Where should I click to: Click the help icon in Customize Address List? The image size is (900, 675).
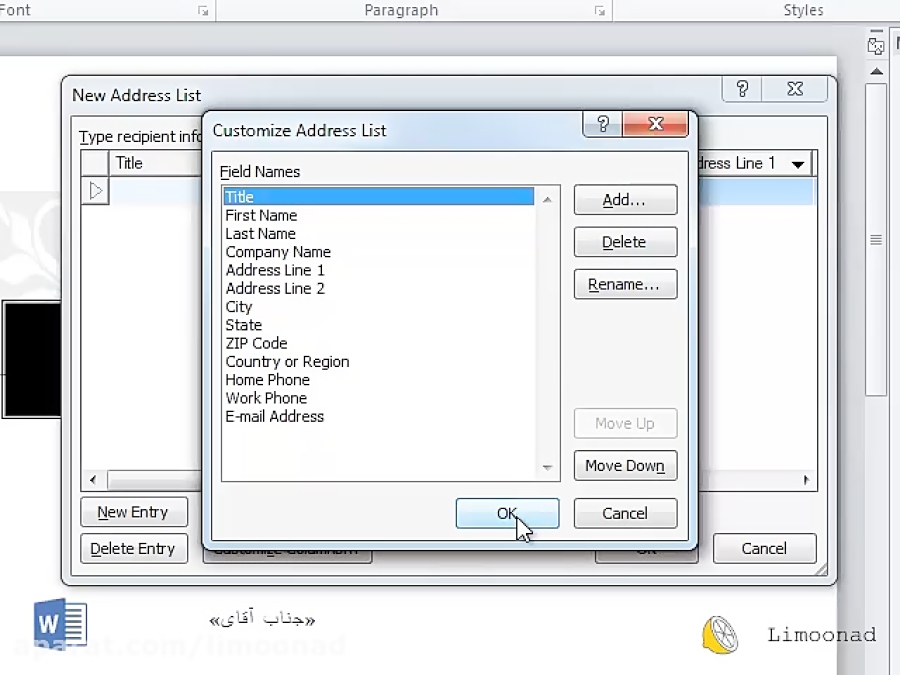pyautogui.click(x=602, y=124)
